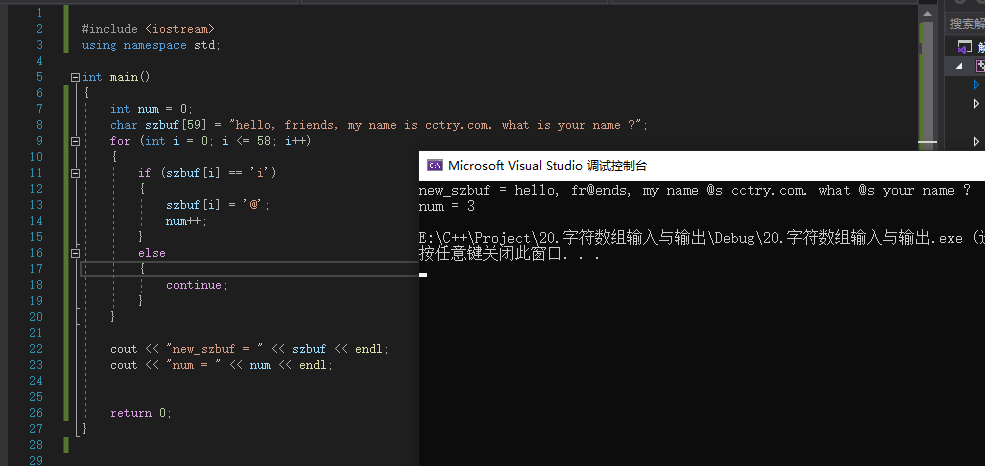Collapse the expanded project node arrow

coord(959,66)
